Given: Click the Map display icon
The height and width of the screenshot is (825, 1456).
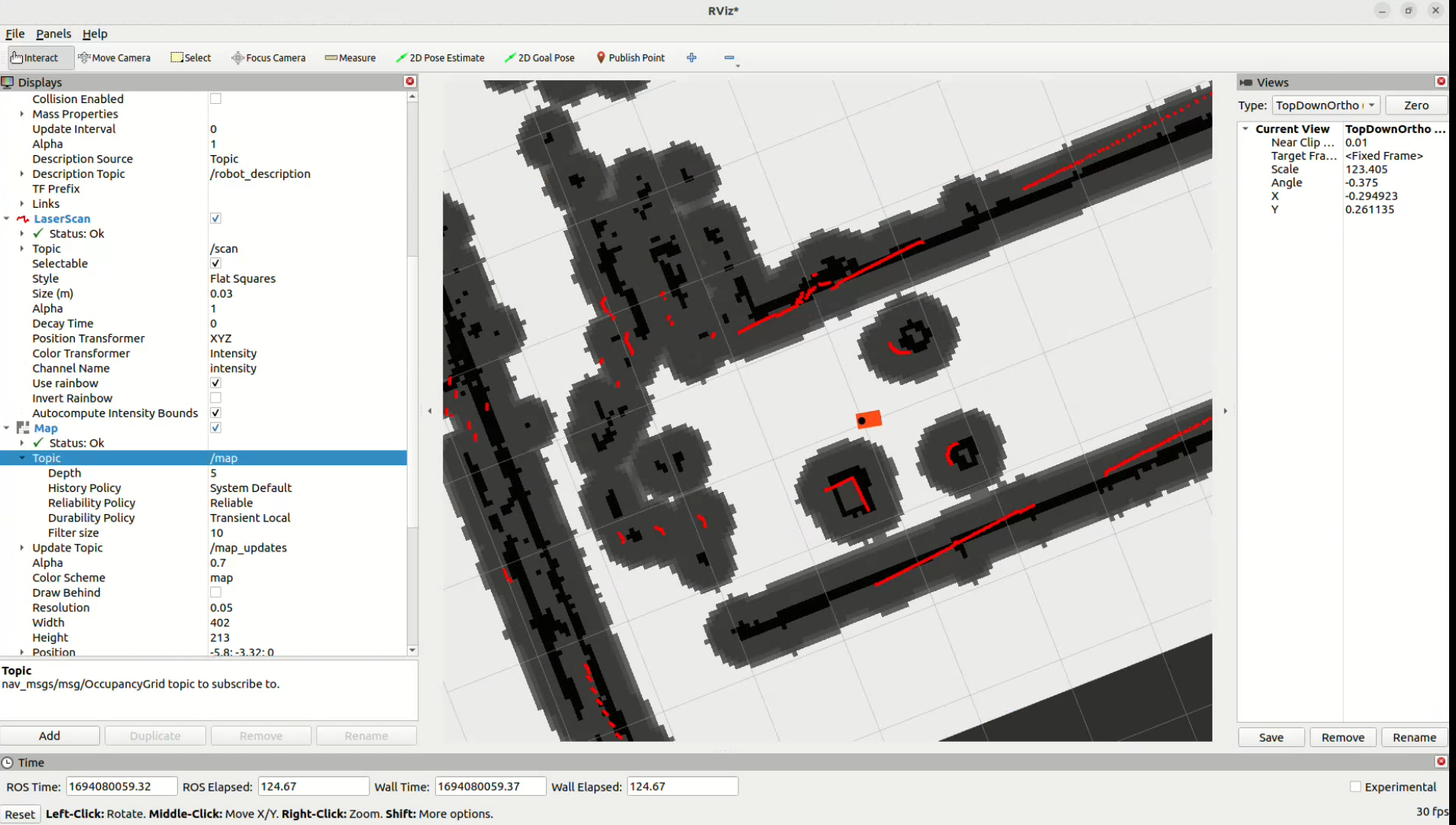Looking at the screenshot, I should tap(23, 428).
